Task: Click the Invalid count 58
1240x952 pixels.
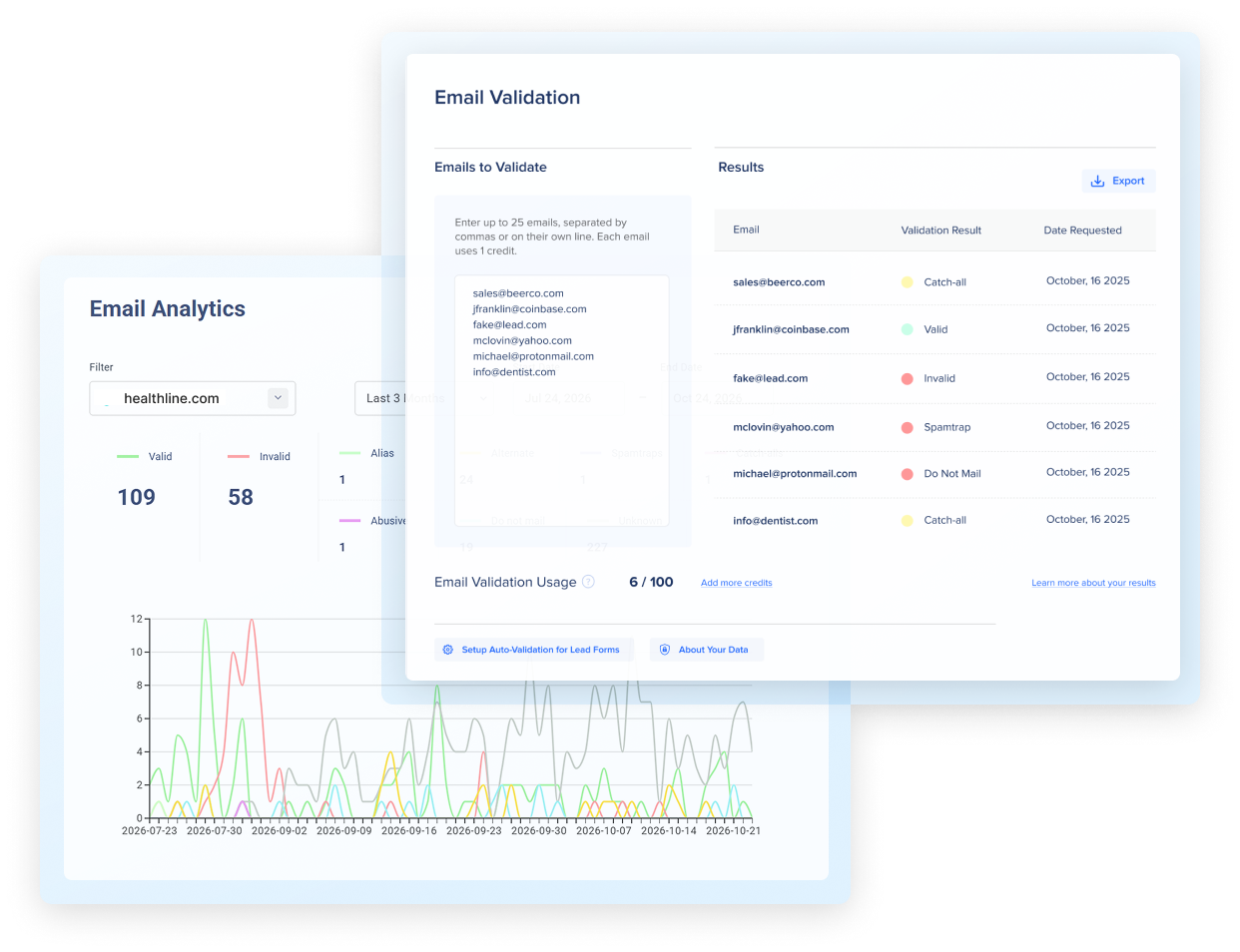Action: tap(241, 497)
